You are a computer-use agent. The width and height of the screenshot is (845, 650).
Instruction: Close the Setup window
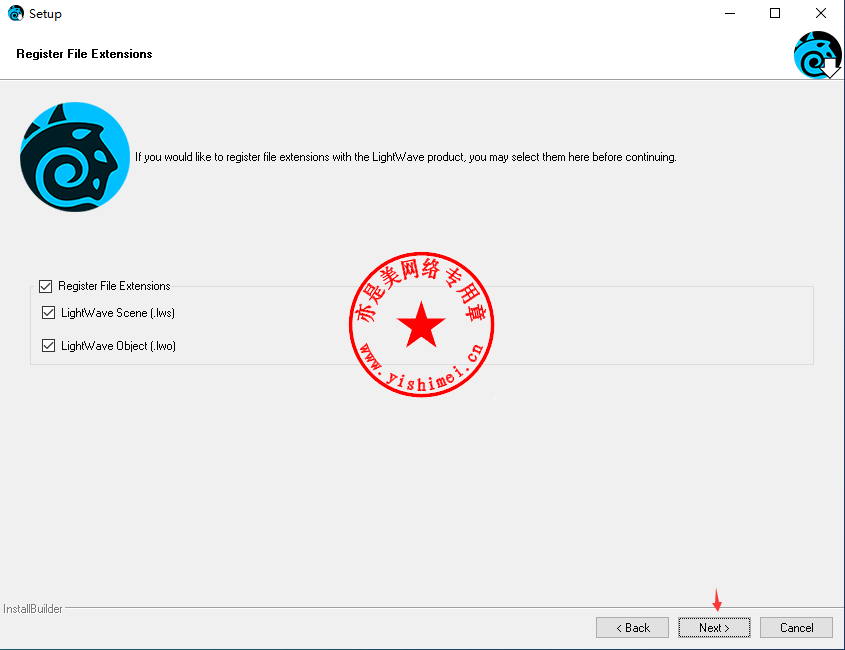pyautogui.click(x=821, y=13)
